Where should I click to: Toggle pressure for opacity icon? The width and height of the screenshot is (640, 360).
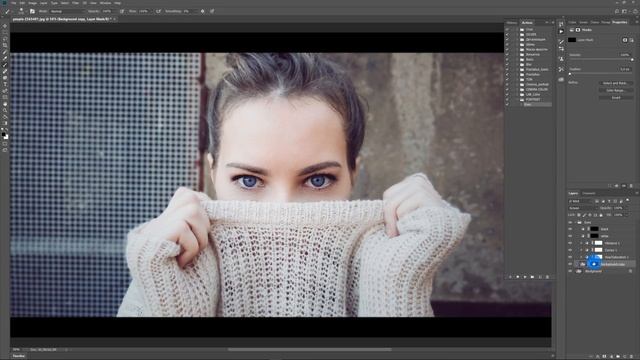pos(122,11)
